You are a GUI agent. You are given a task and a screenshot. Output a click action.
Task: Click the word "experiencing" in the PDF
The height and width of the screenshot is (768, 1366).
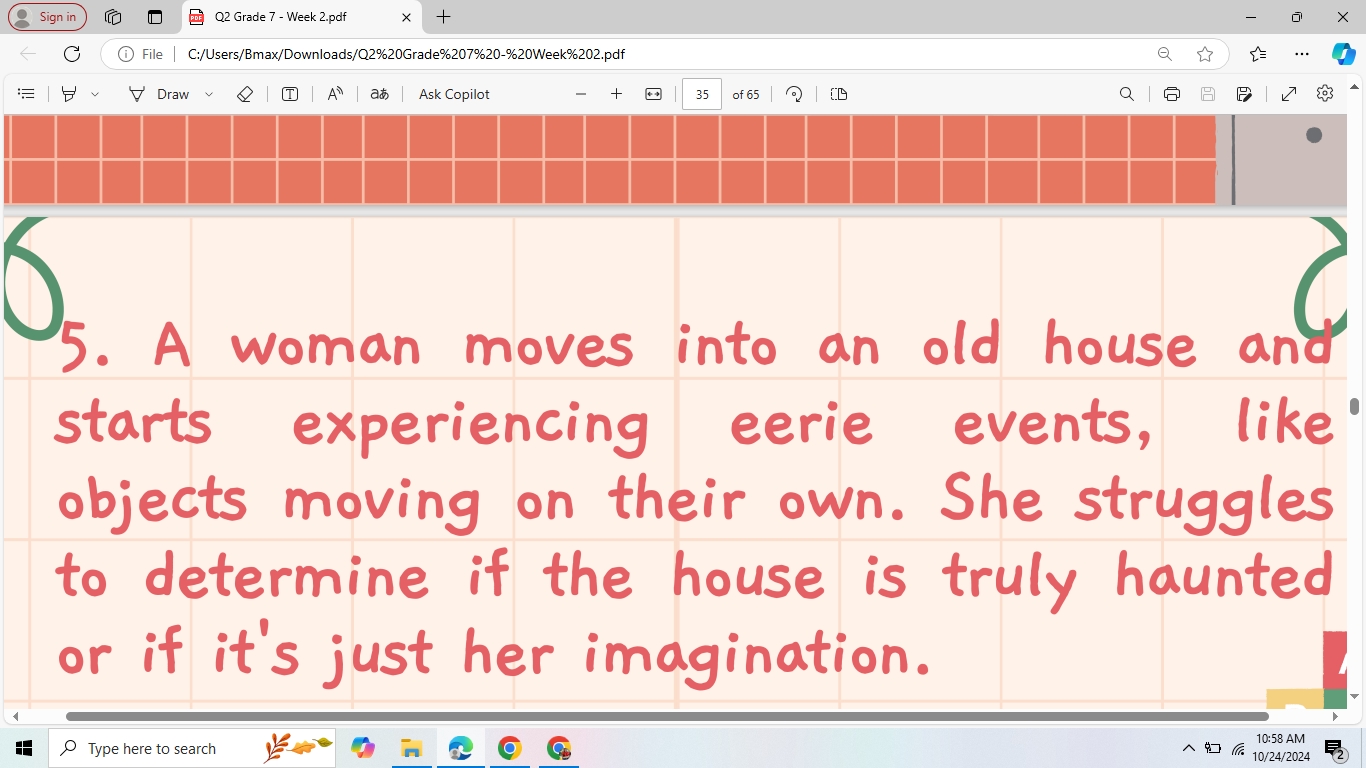click(471, 425)
